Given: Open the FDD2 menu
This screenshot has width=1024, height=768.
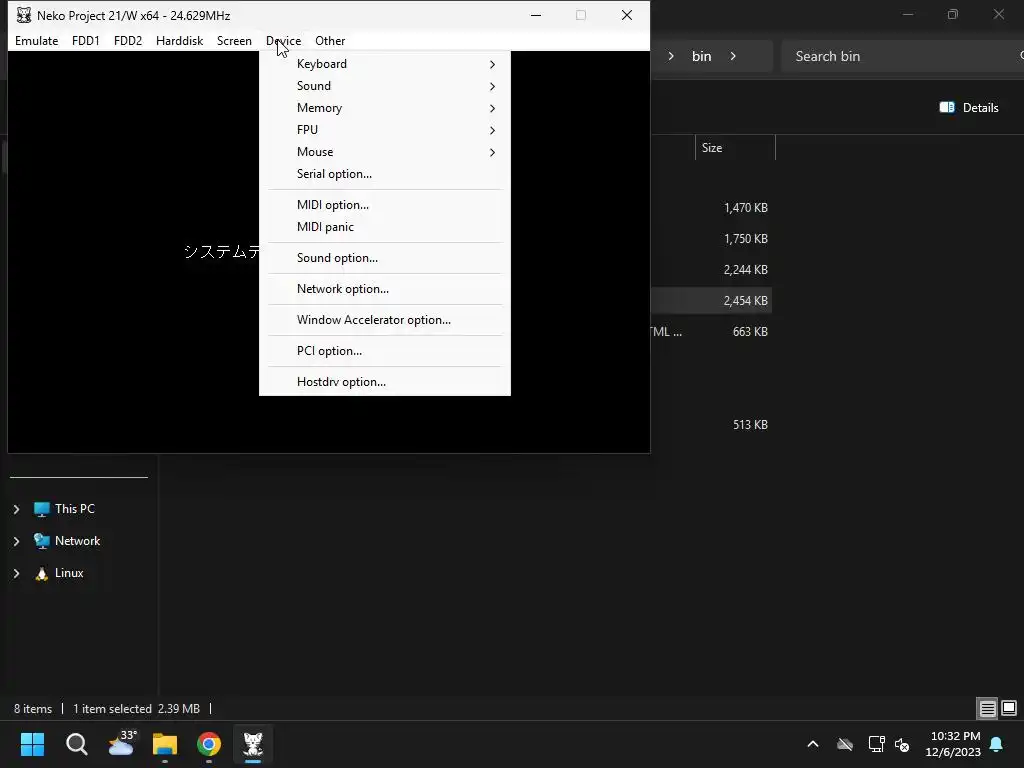Looking at the screenshot, I should pyautogui.click(x=128, y=40).
